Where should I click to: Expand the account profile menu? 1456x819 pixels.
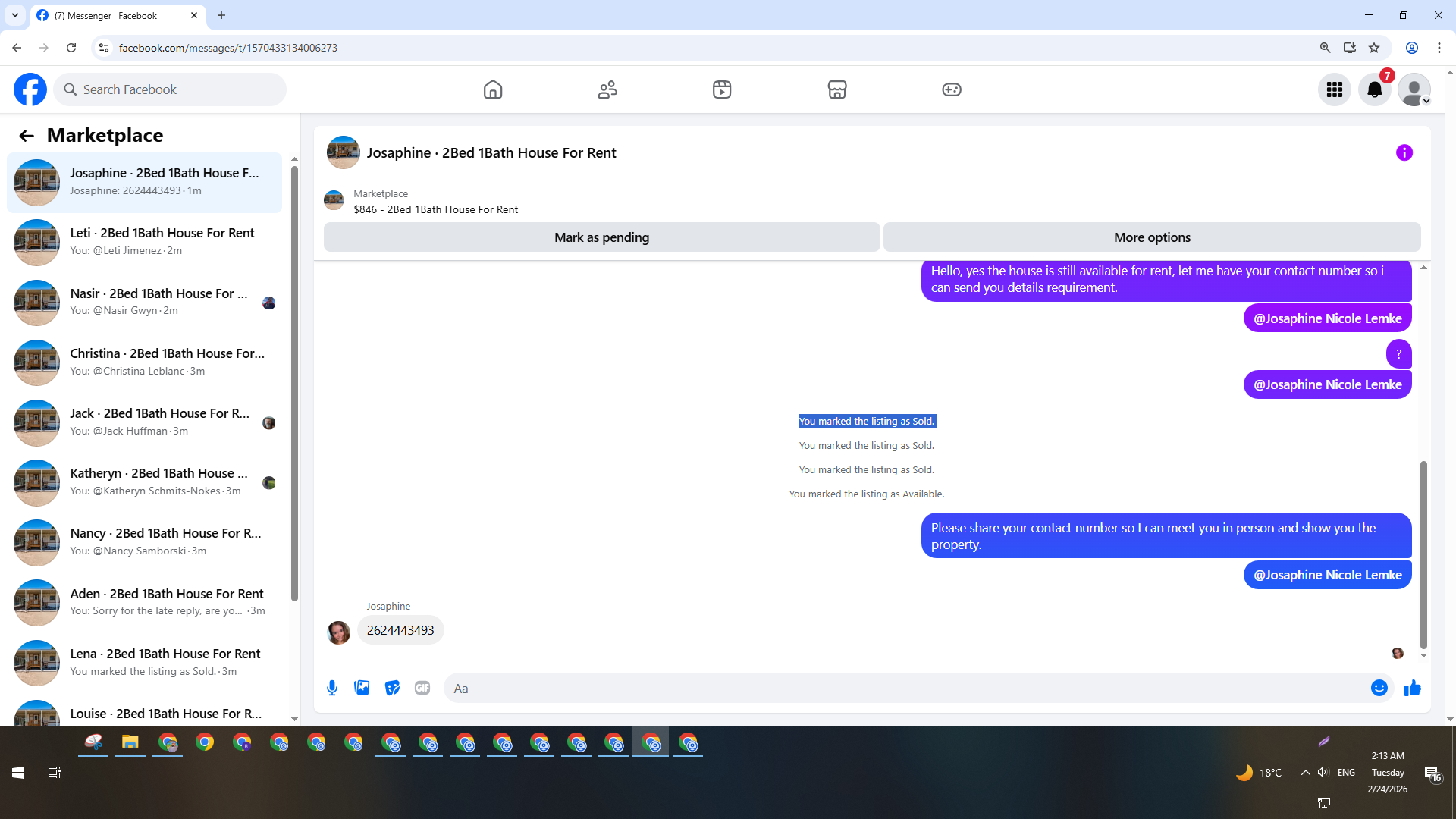[1414, 89]
